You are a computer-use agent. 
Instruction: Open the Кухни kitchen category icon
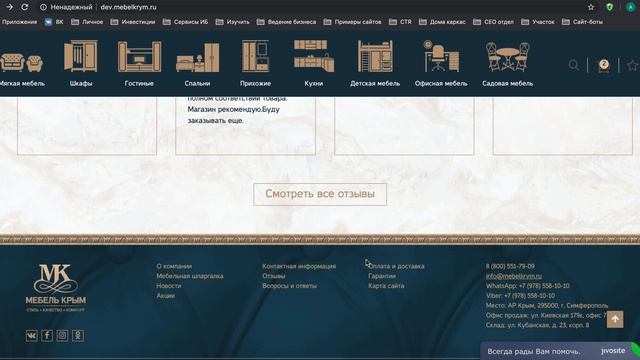[313, 56]
